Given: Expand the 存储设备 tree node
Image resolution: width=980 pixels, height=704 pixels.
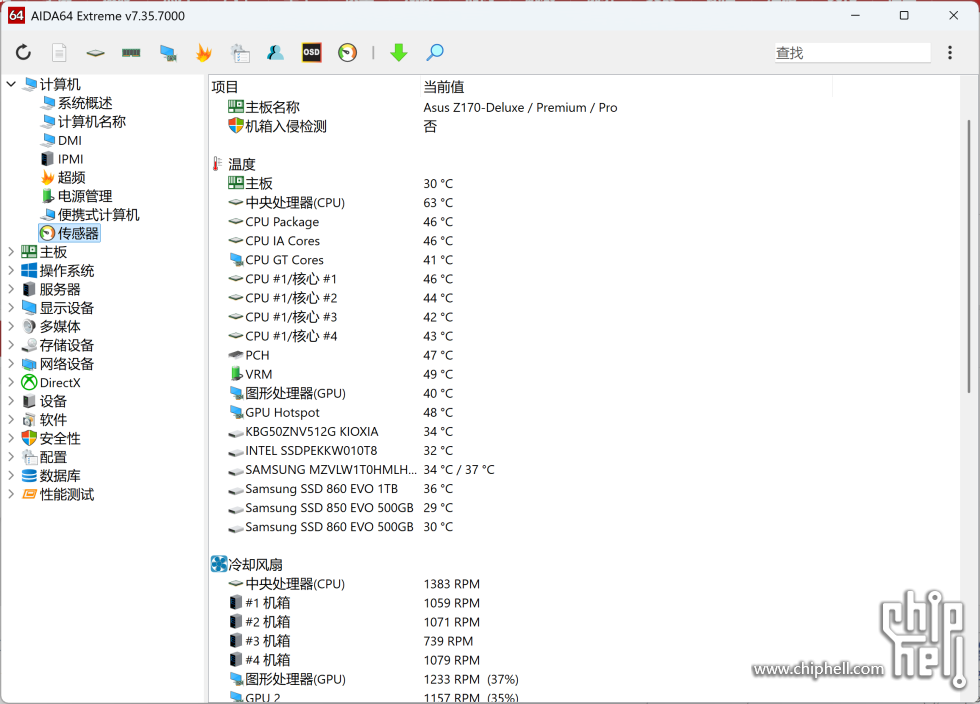Looking at the screenshot, I should [11, 345].
